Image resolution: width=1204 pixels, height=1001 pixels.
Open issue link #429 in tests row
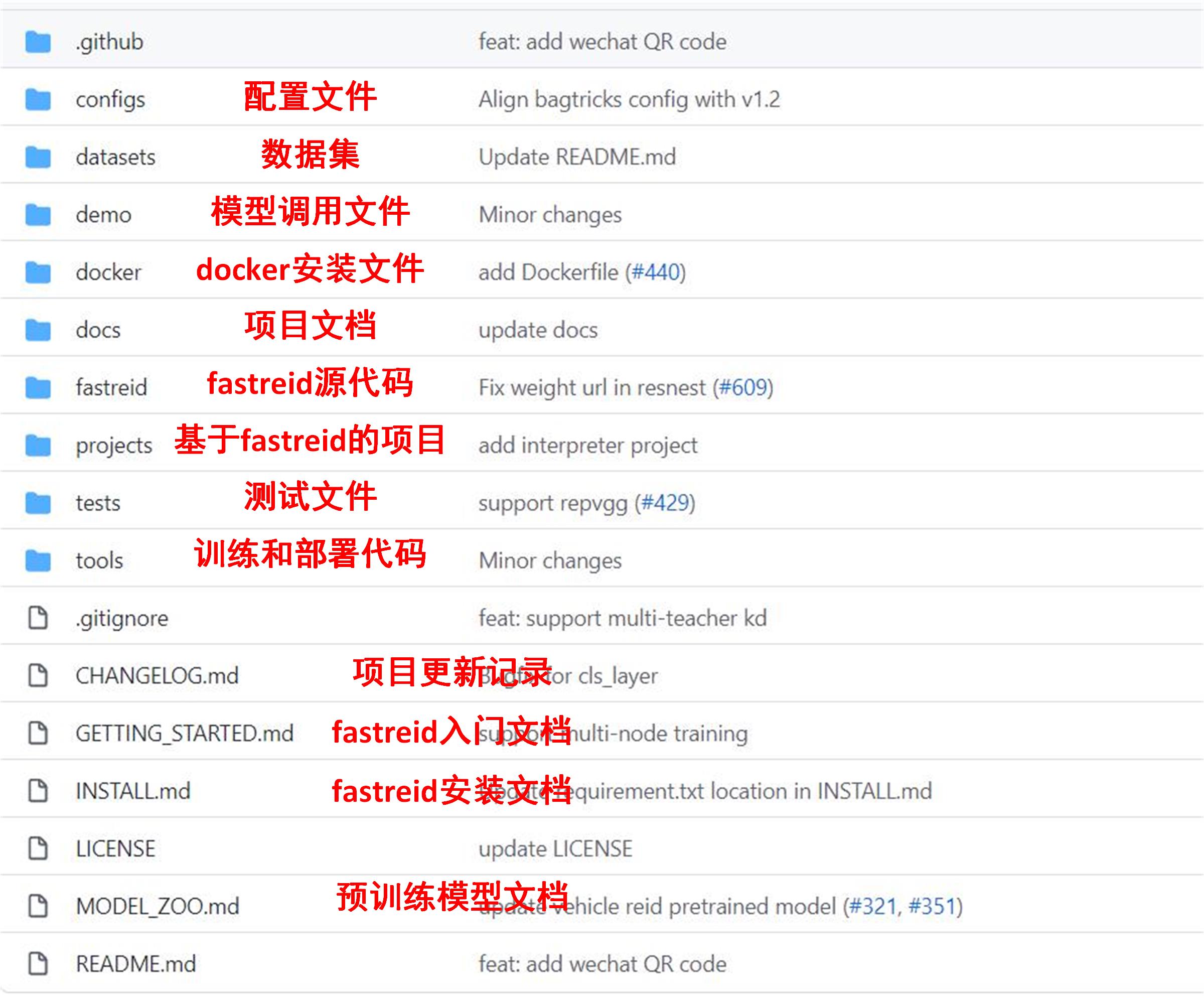[665, 503]
